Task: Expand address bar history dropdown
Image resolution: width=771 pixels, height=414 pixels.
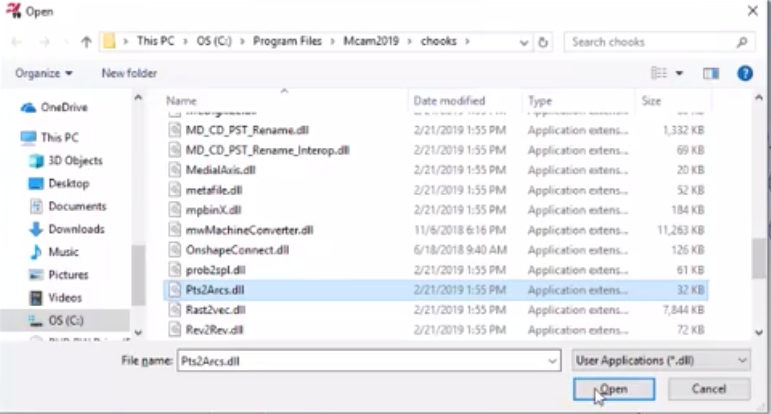Action: 524,43
